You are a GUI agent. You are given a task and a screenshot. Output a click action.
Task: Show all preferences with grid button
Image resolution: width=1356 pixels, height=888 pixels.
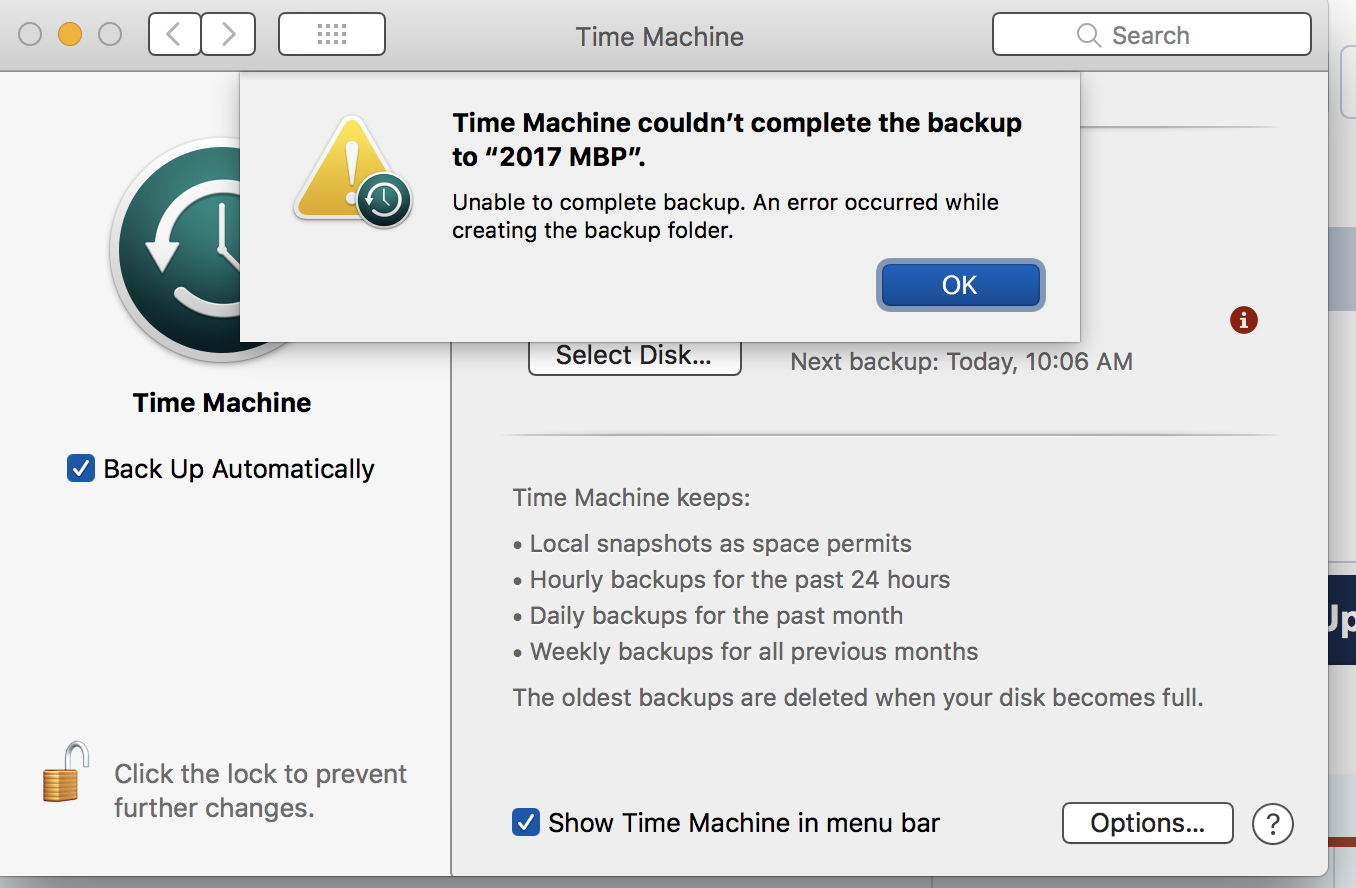point(332,35)
